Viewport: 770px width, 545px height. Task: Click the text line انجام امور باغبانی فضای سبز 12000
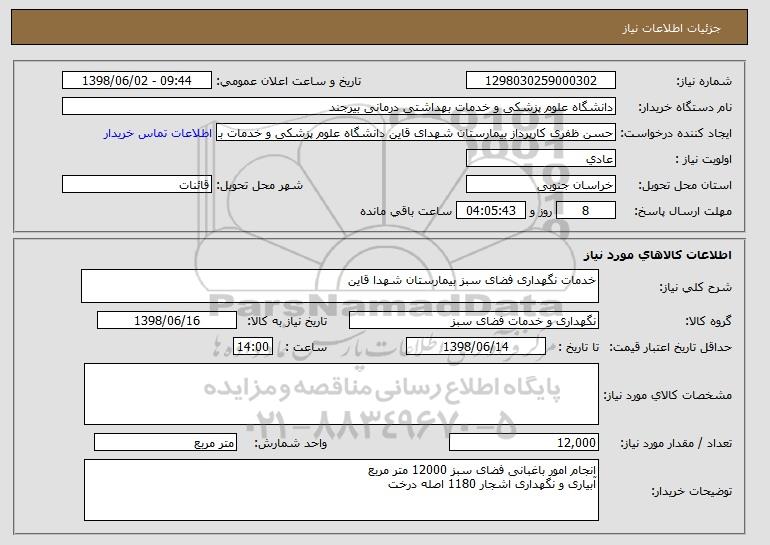pos(482,470)
